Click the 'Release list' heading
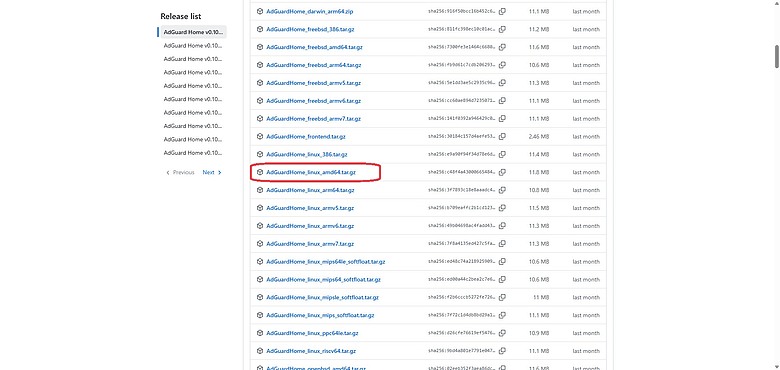The height and width of the screenshot is (370, 780). (181, 16)
